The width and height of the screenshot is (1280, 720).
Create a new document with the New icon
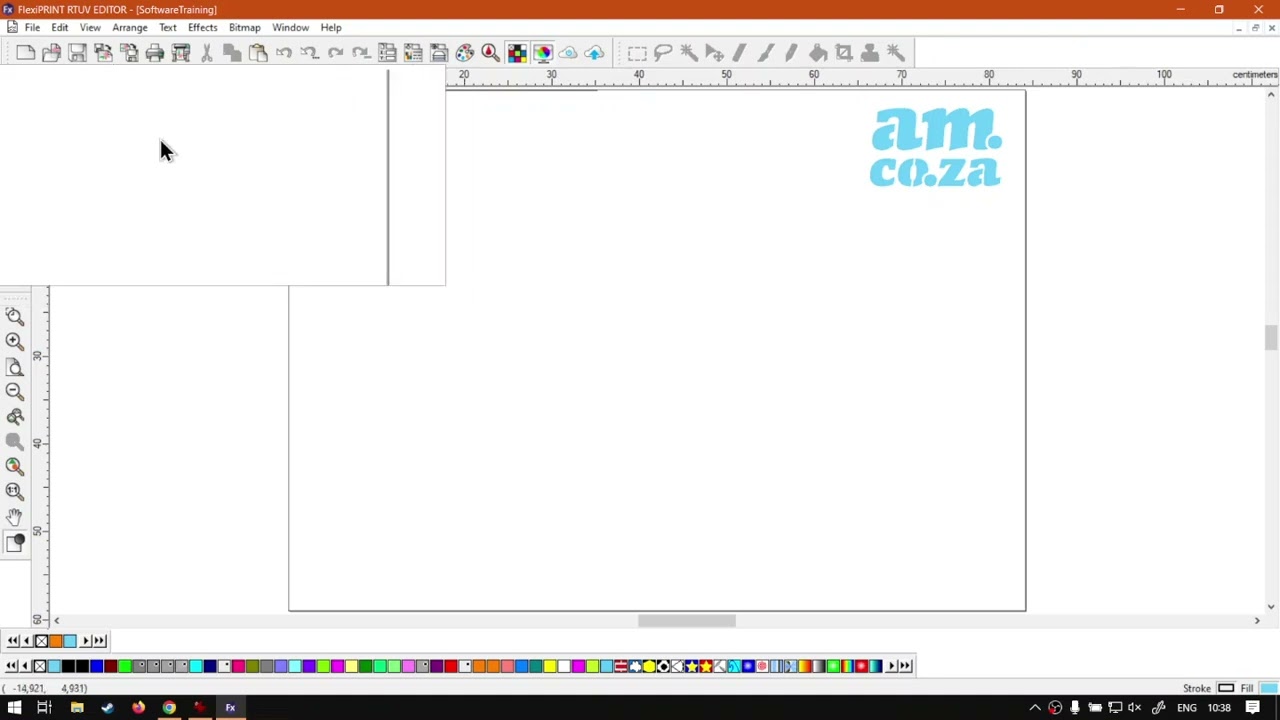[x=26, y=53]
